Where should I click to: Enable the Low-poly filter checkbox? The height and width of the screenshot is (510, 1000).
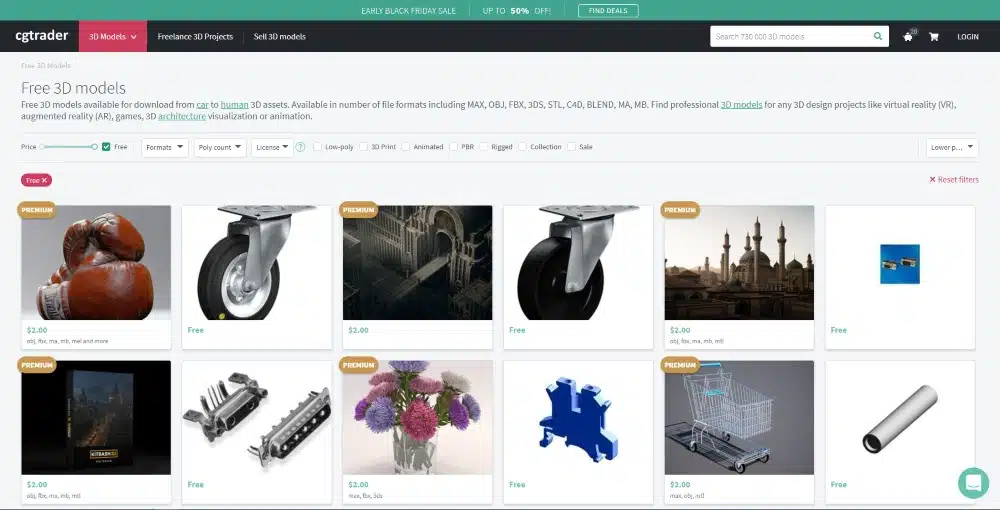[317, 147]
